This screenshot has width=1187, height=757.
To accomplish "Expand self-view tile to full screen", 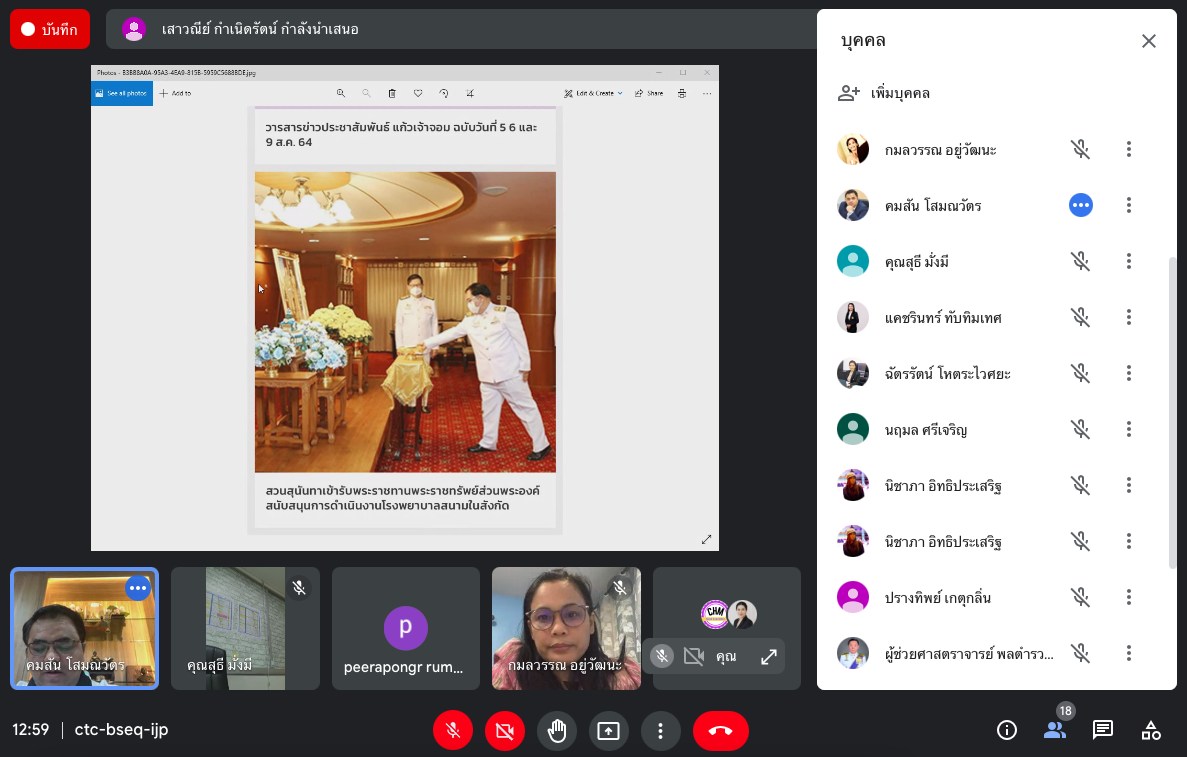I will (x=769, y=657).
